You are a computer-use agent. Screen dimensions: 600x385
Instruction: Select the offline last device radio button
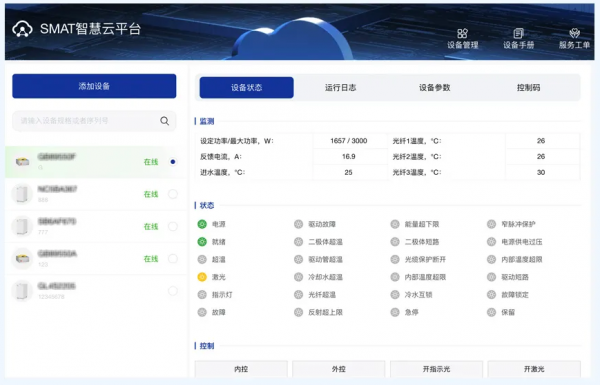point(173,291)
